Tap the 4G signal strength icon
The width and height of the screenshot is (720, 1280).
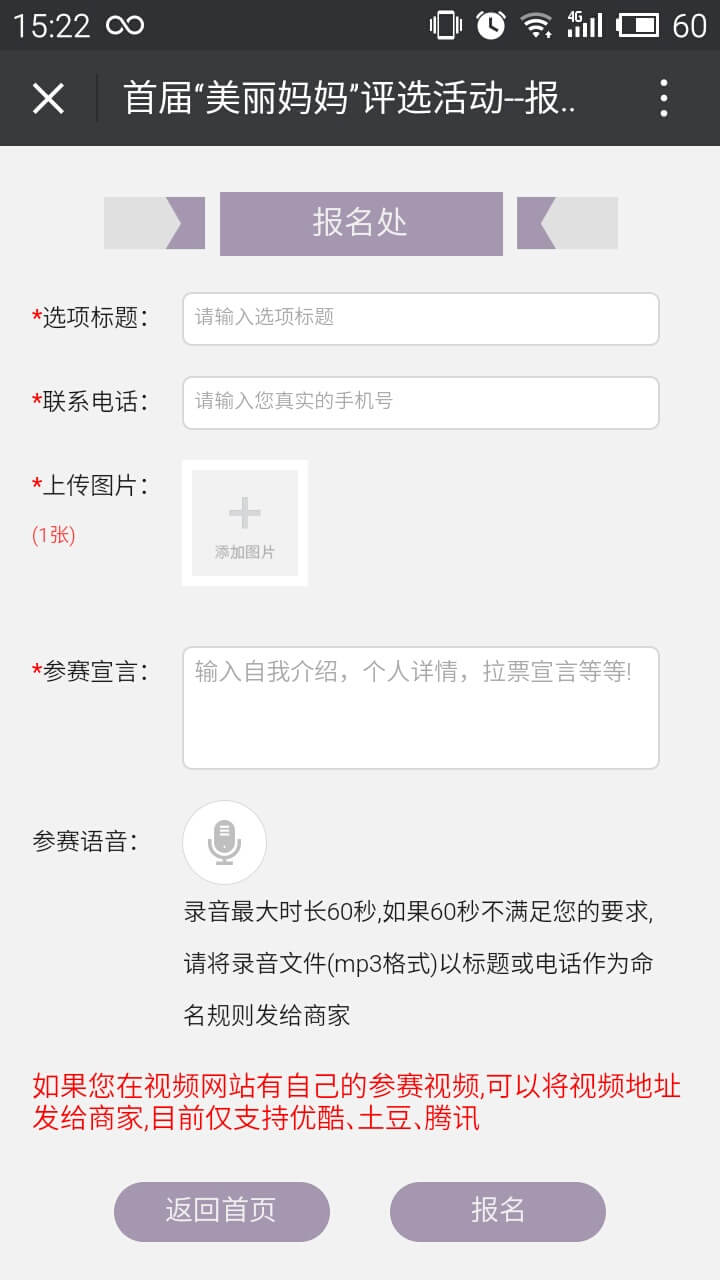click(x=584, y=25)
